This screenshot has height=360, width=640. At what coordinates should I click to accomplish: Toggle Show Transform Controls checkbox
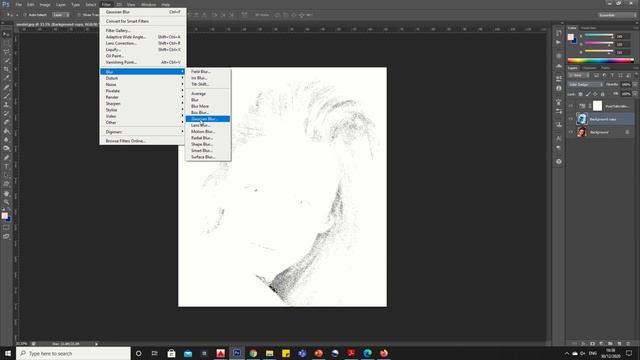79,15
